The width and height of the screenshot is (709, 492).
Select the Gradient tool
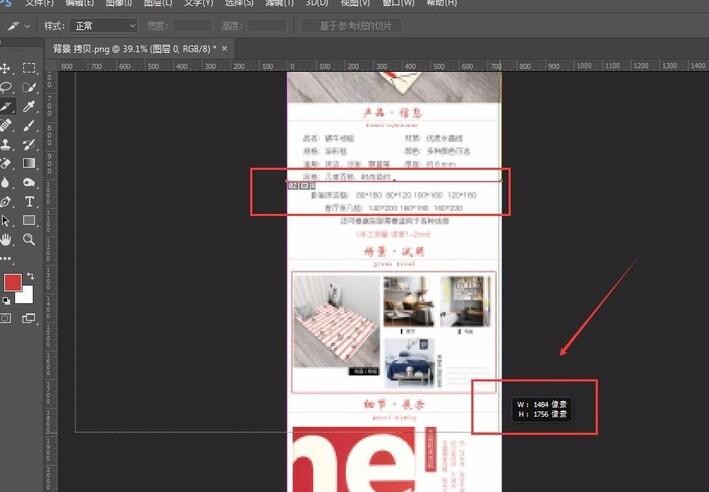(29, 163)
